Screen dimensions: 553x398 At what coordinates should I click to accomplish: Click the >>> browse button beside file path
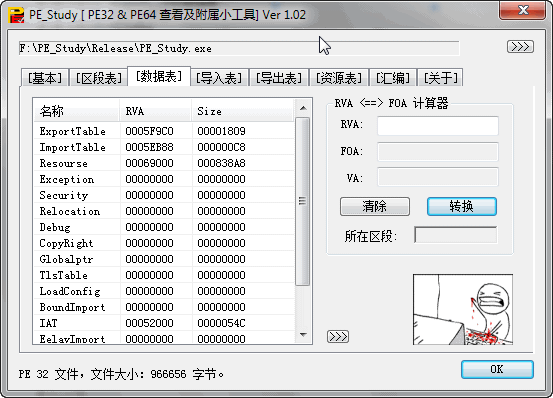(520, 47)
